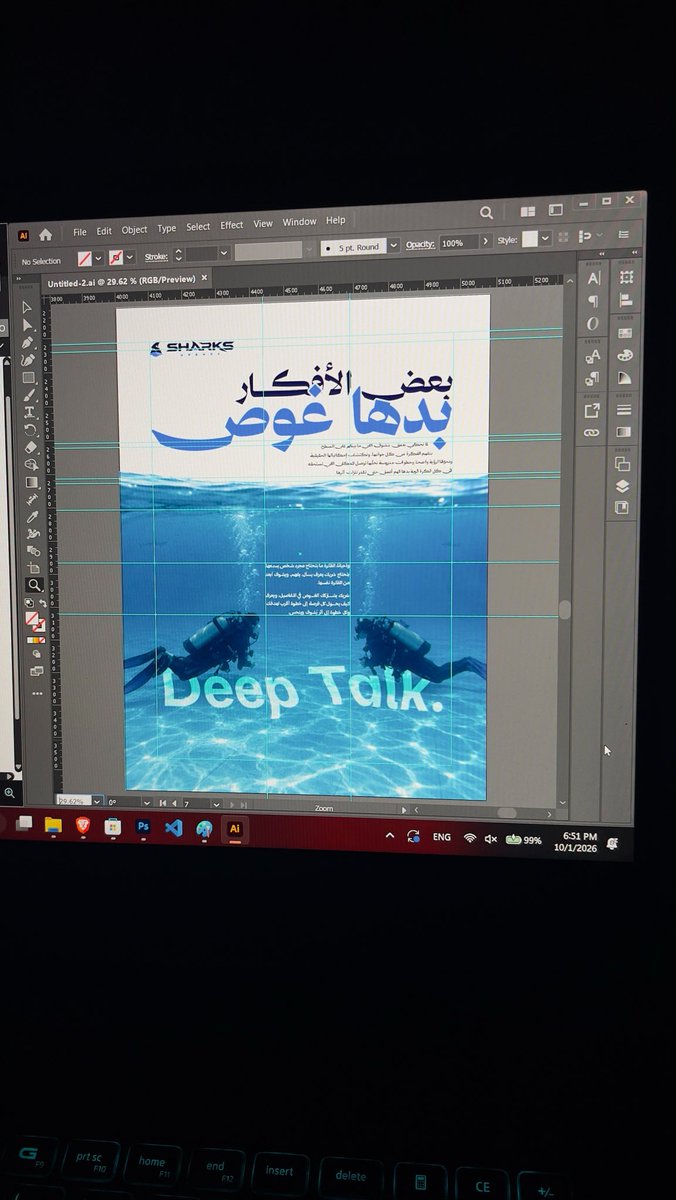This screenshot has width=676, height=1200.
Task: Open the View menu
Action: [263, 224]
